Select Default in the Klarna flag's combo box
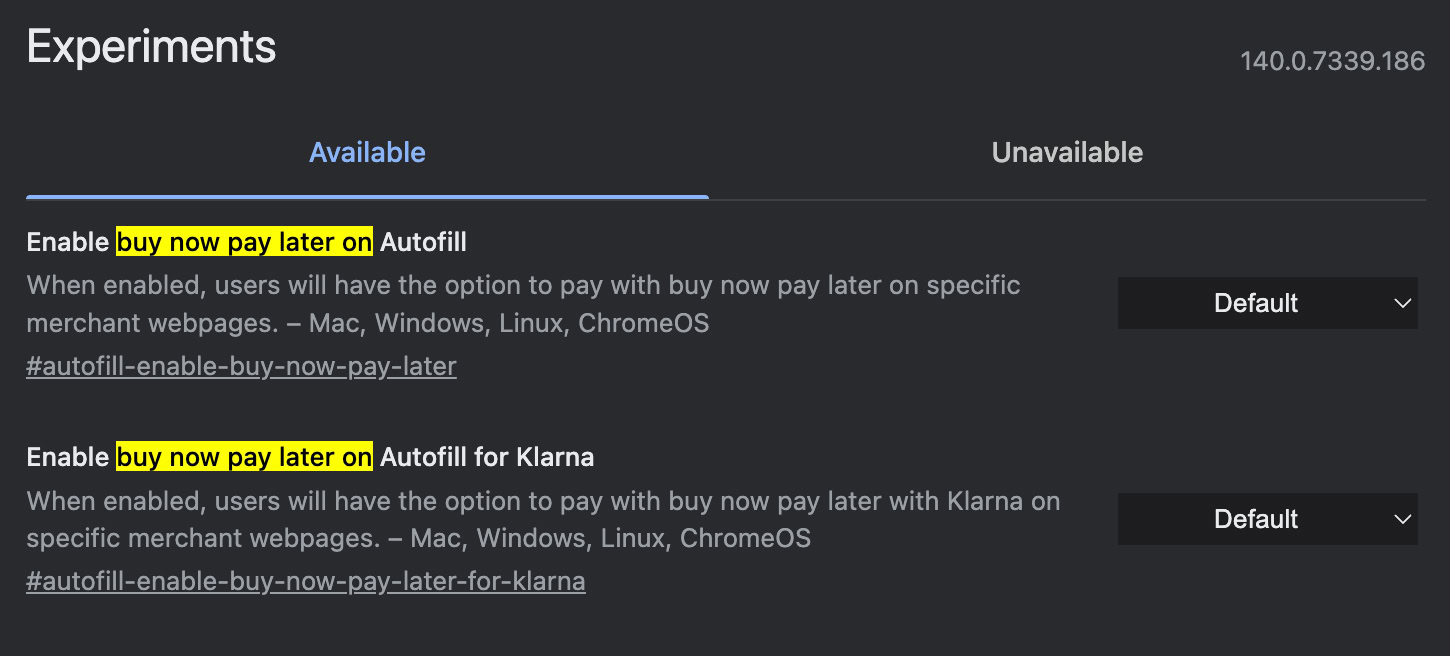The width and height of the screenshot is (1450, 656). [x=1255, y=519]
